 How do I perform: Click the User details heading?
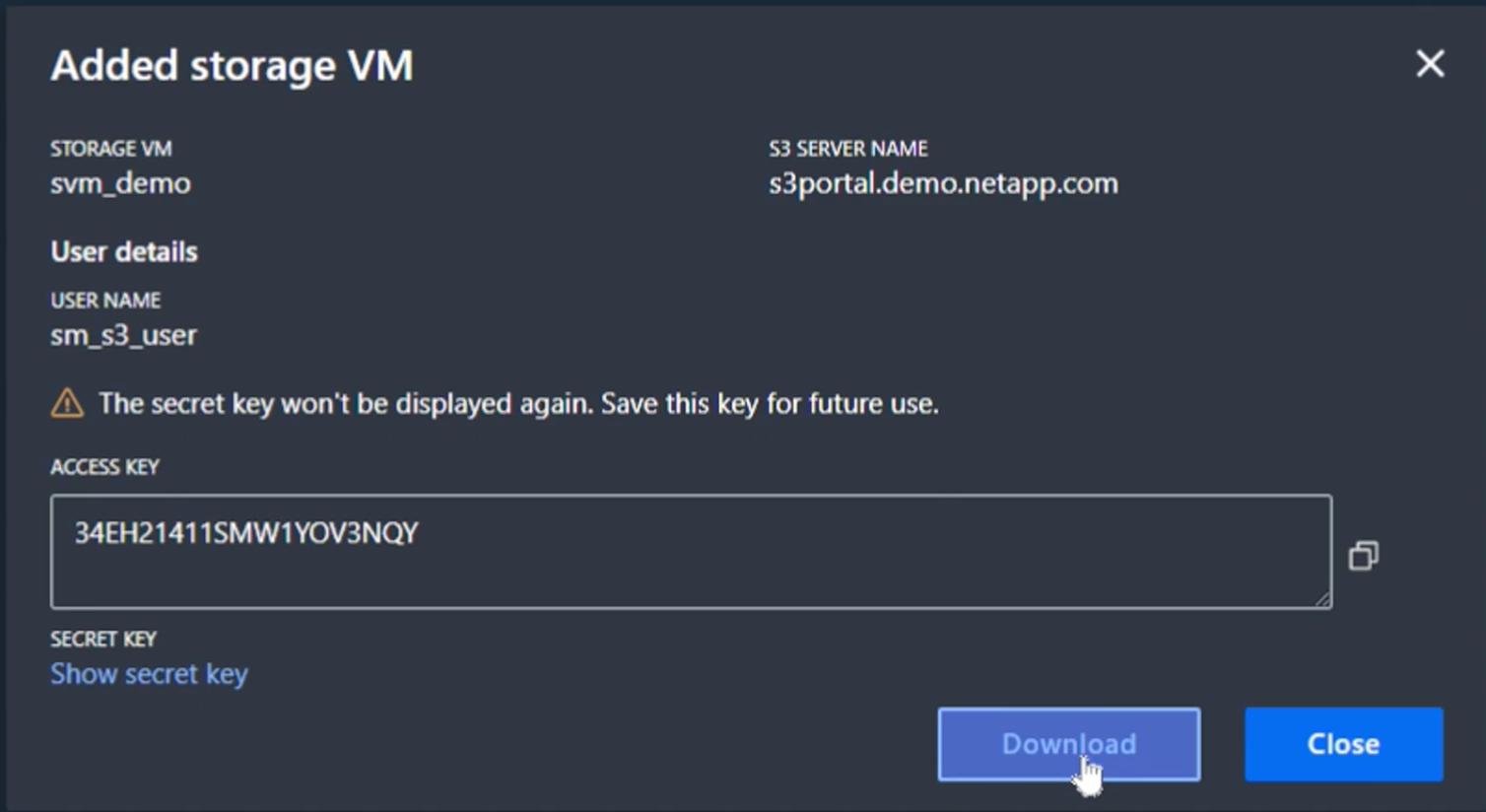coord(124,252)
